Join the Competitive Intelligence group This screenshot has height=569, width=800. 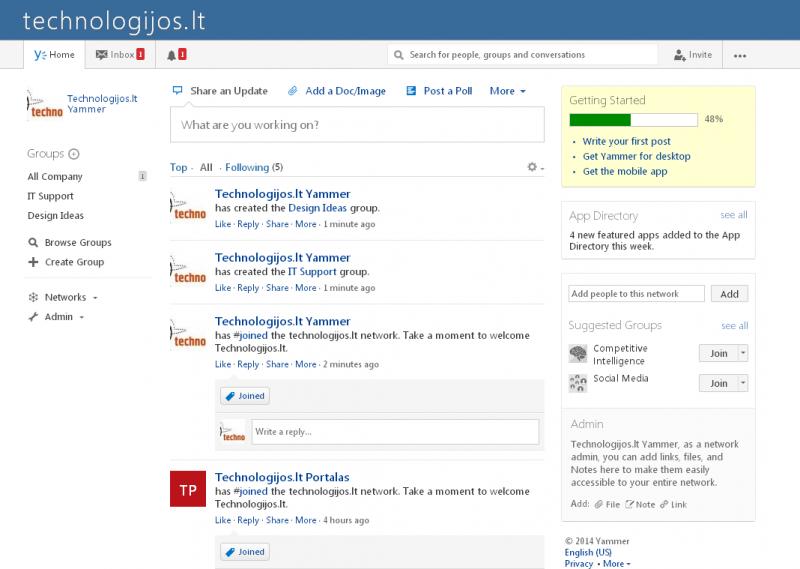(x=719, y=353)
